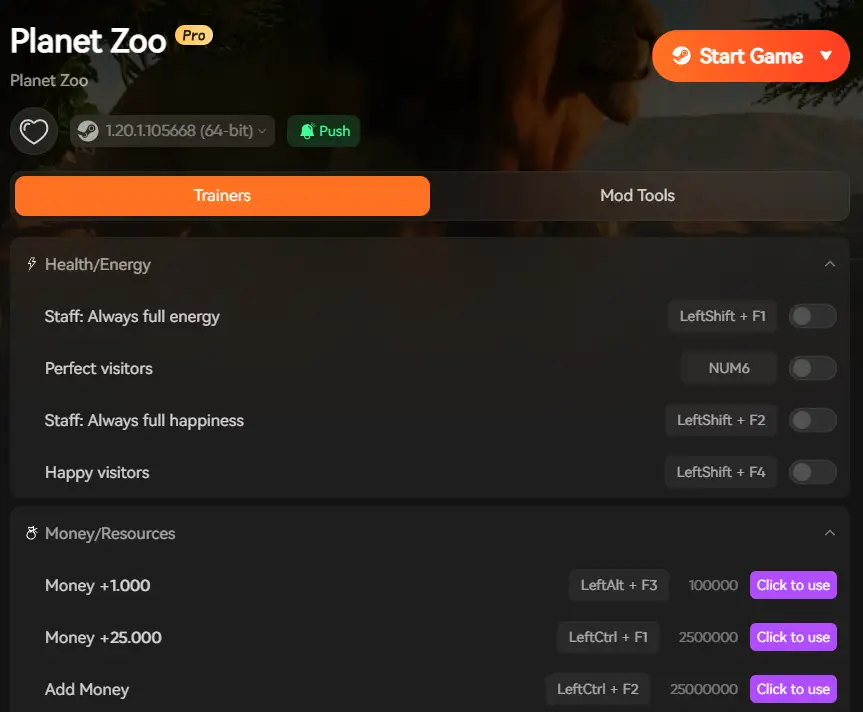Click the Steam icon in the version selector
The height and width of the screenshot is (712, 863).
87,131
